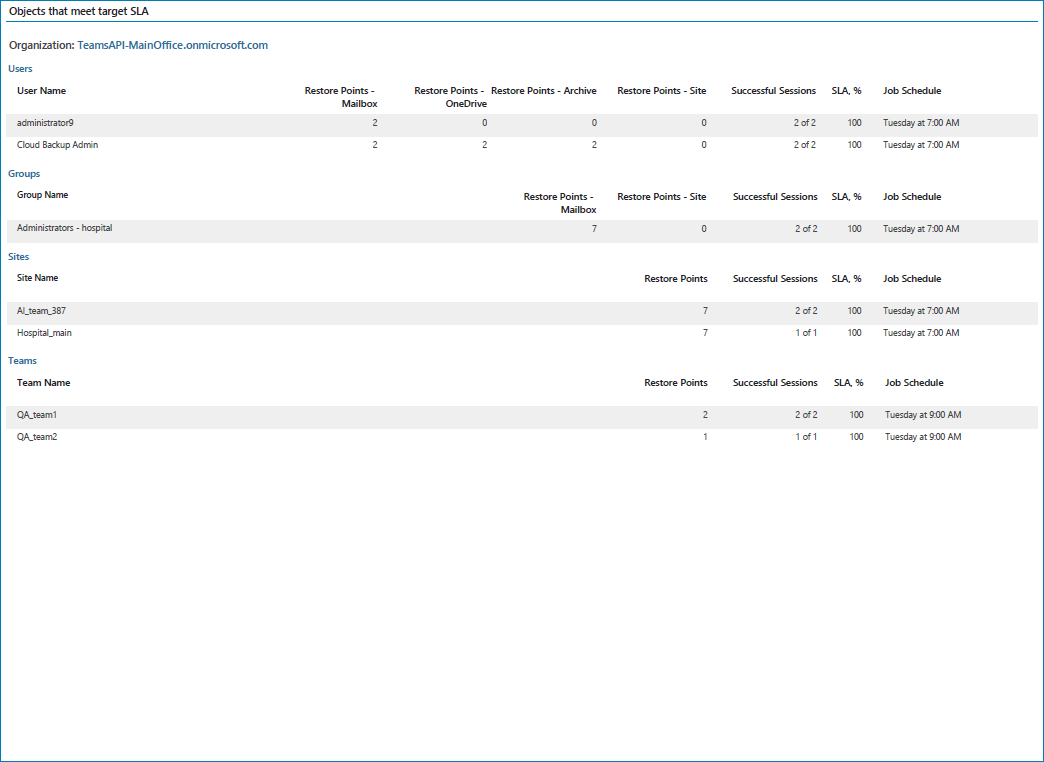Click the User Name column header
The image size is (1044, 762).
[41, 91]
